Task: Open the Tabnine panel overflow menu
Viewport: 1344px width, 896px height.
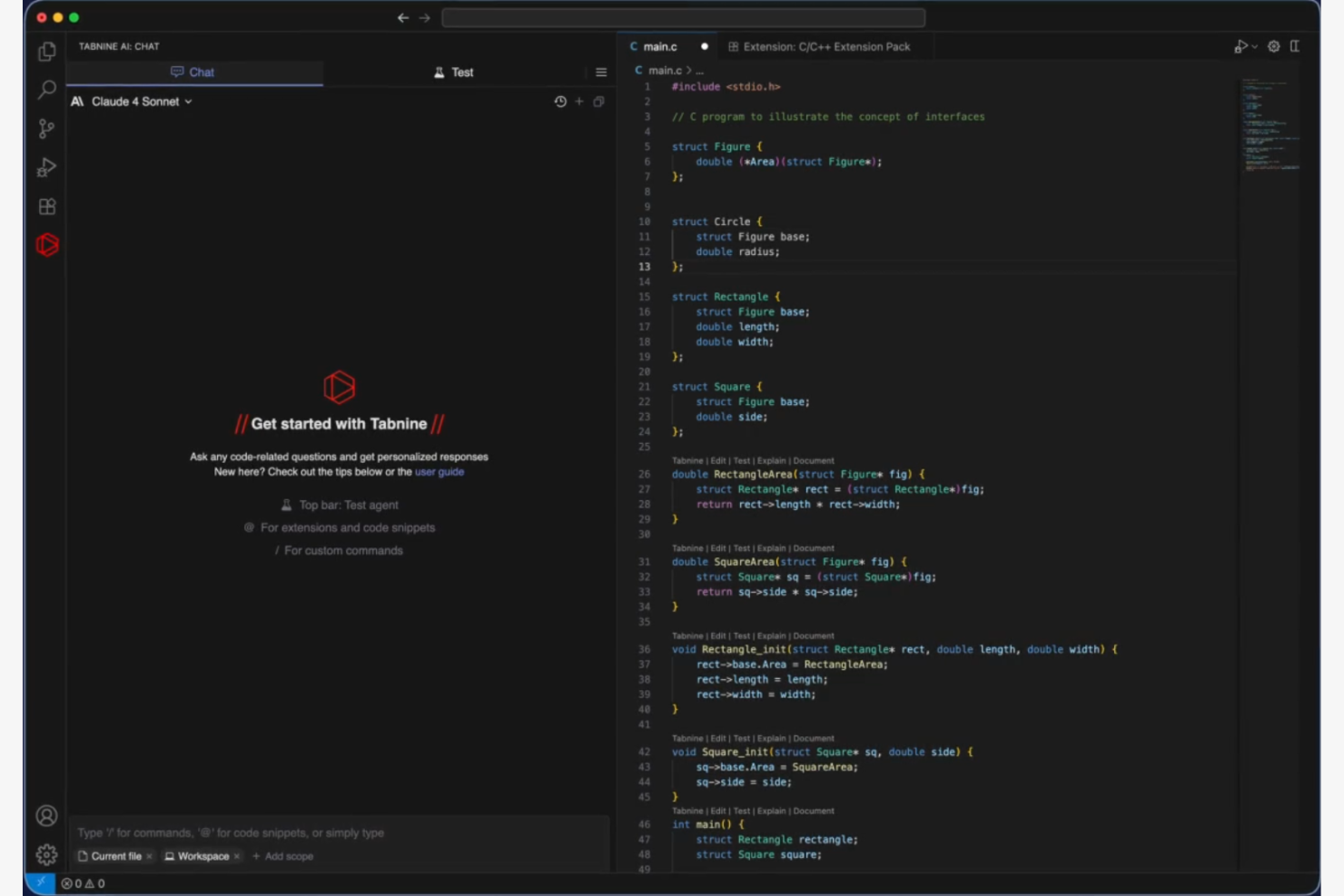Action: pos(601,72)
